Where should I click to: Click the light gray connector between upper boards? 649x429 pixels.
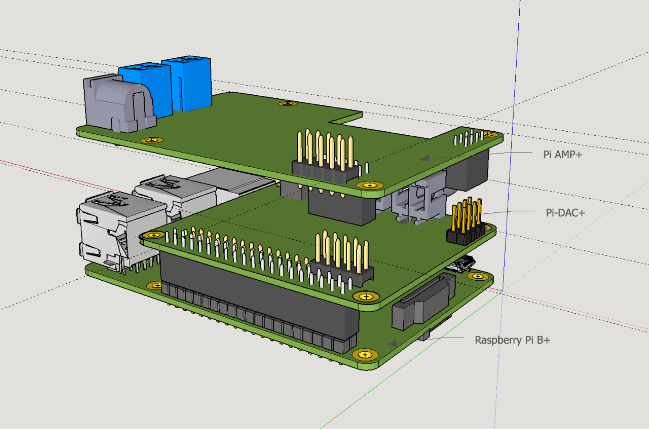415,203
